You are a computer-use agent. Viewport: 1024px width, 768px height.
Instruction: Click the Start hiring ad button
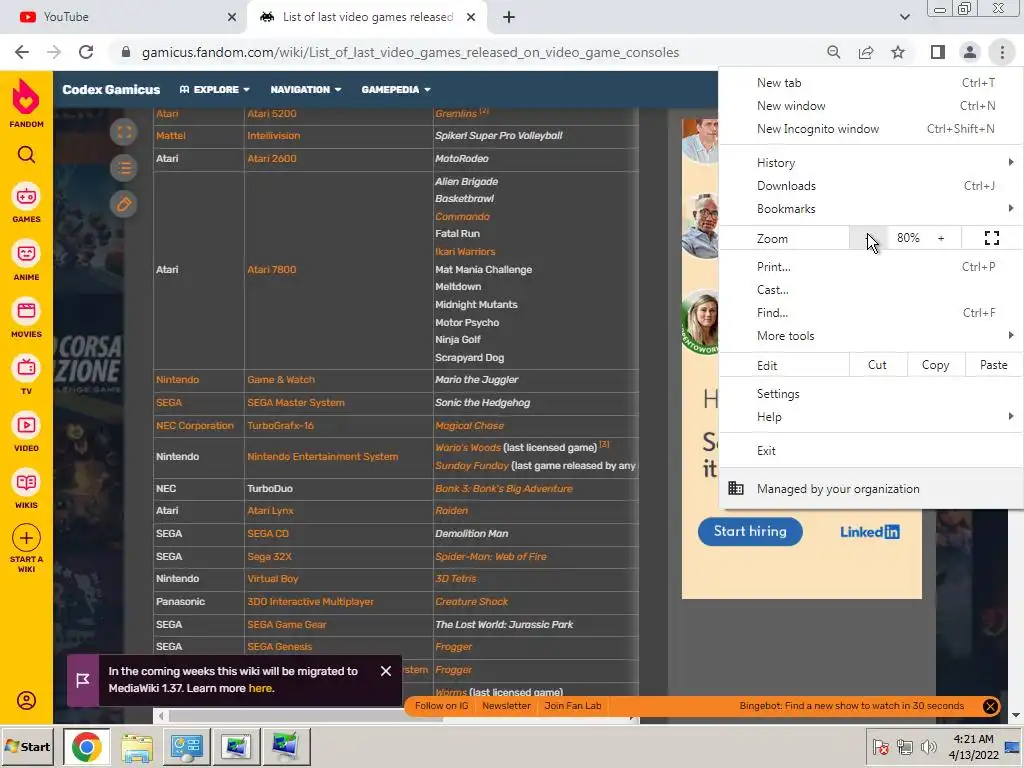[750, 532]
